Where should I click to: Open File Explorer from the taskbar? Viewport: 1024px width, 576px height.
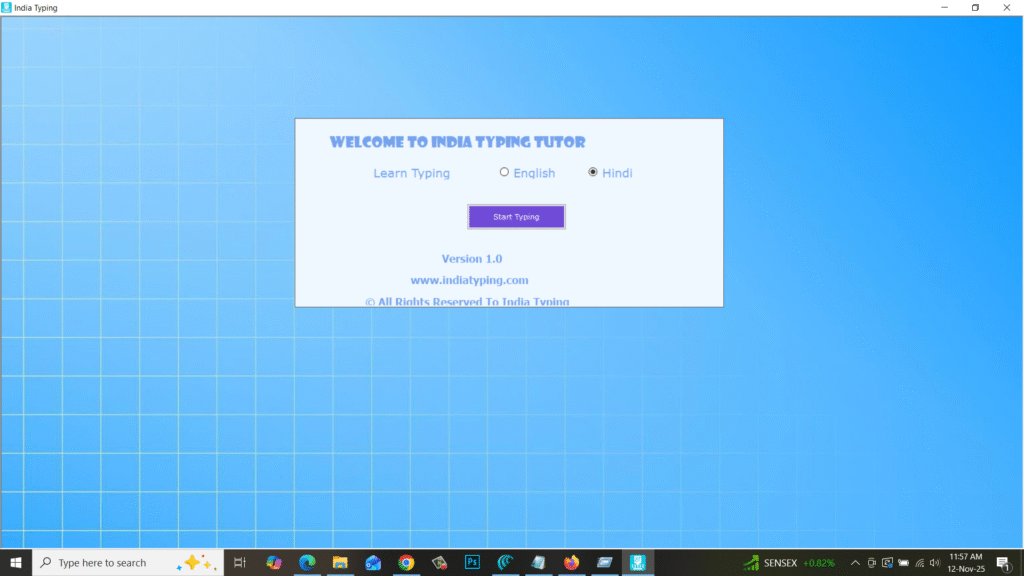pos(340,562)
